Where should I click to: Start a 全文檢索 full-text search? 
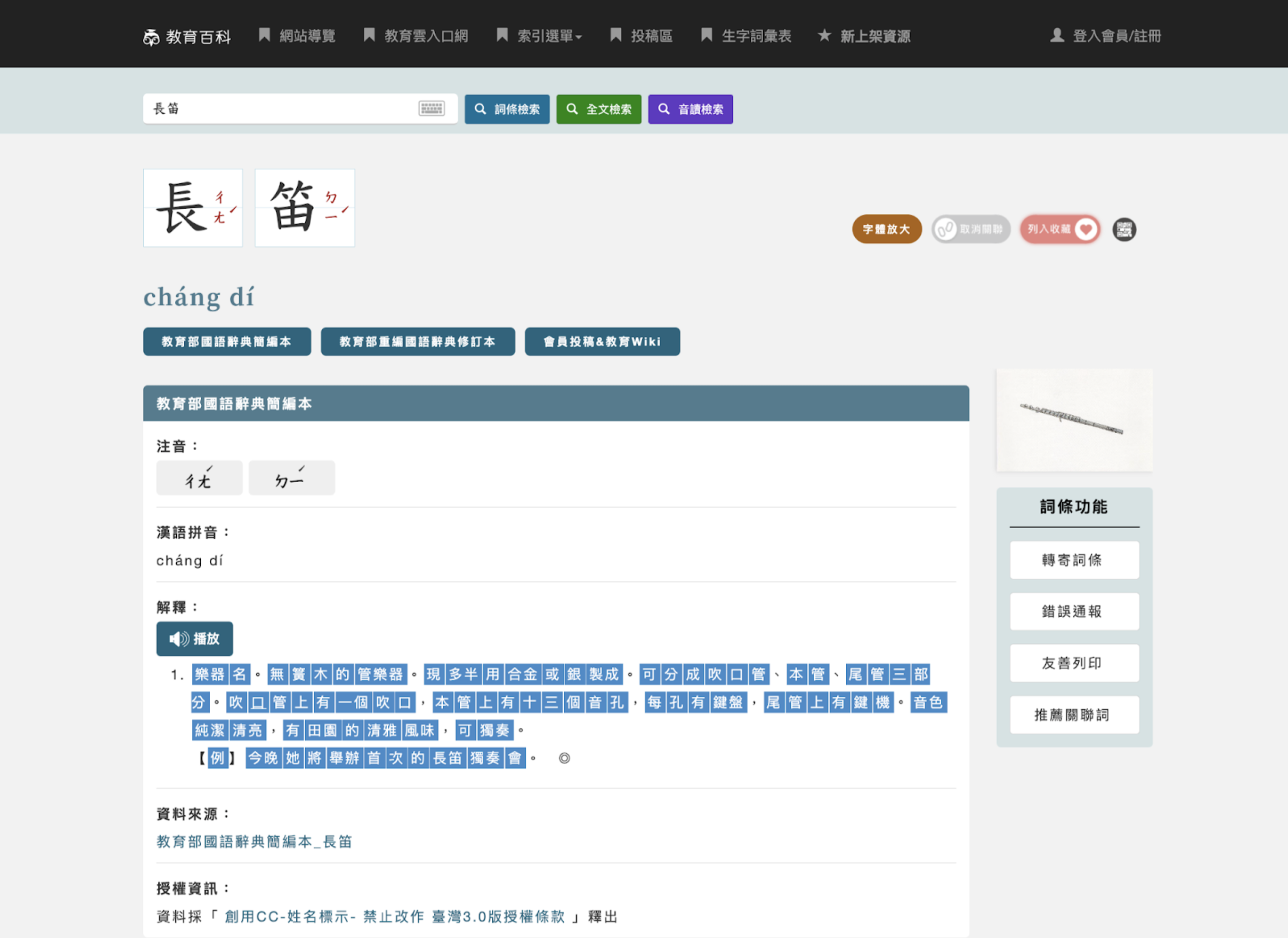pos(599,109)
